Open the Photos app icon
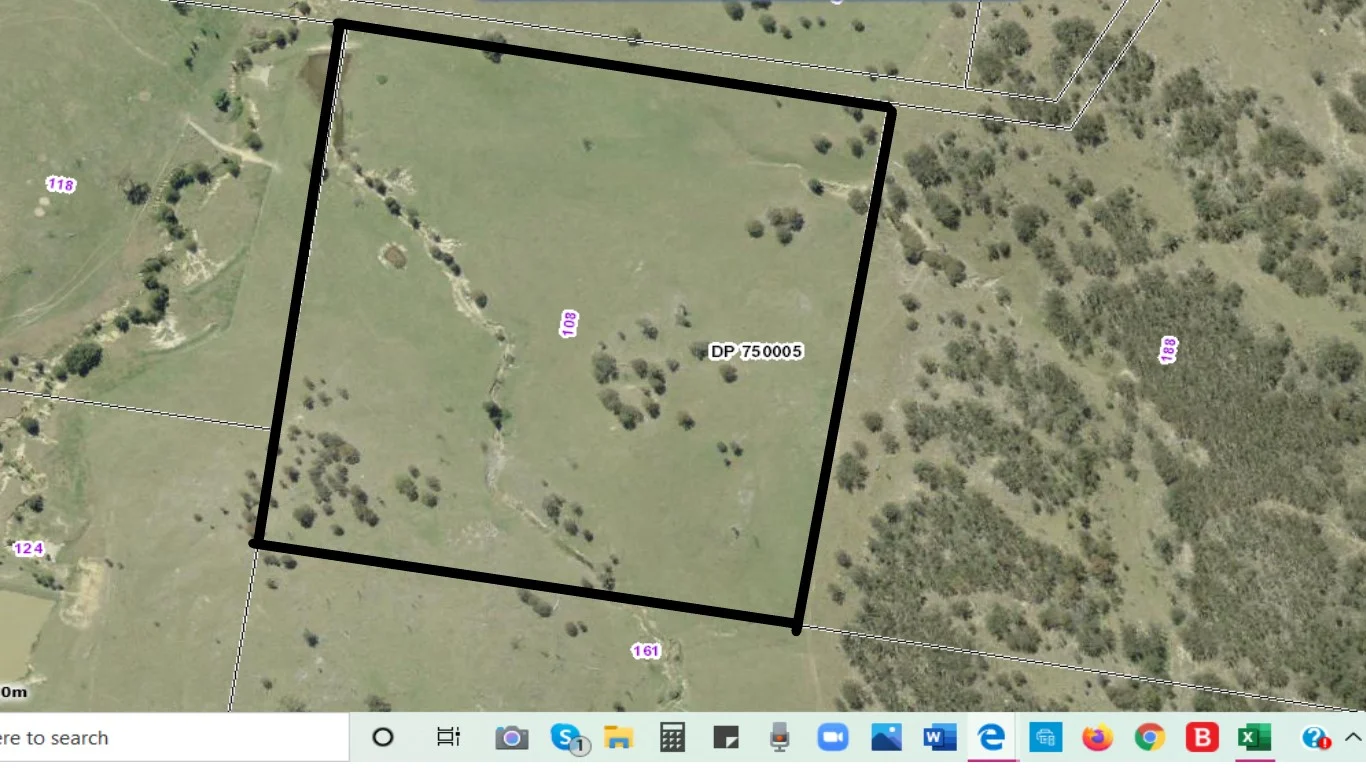The width and height of the screenshot is (1366, 768). 886,738
